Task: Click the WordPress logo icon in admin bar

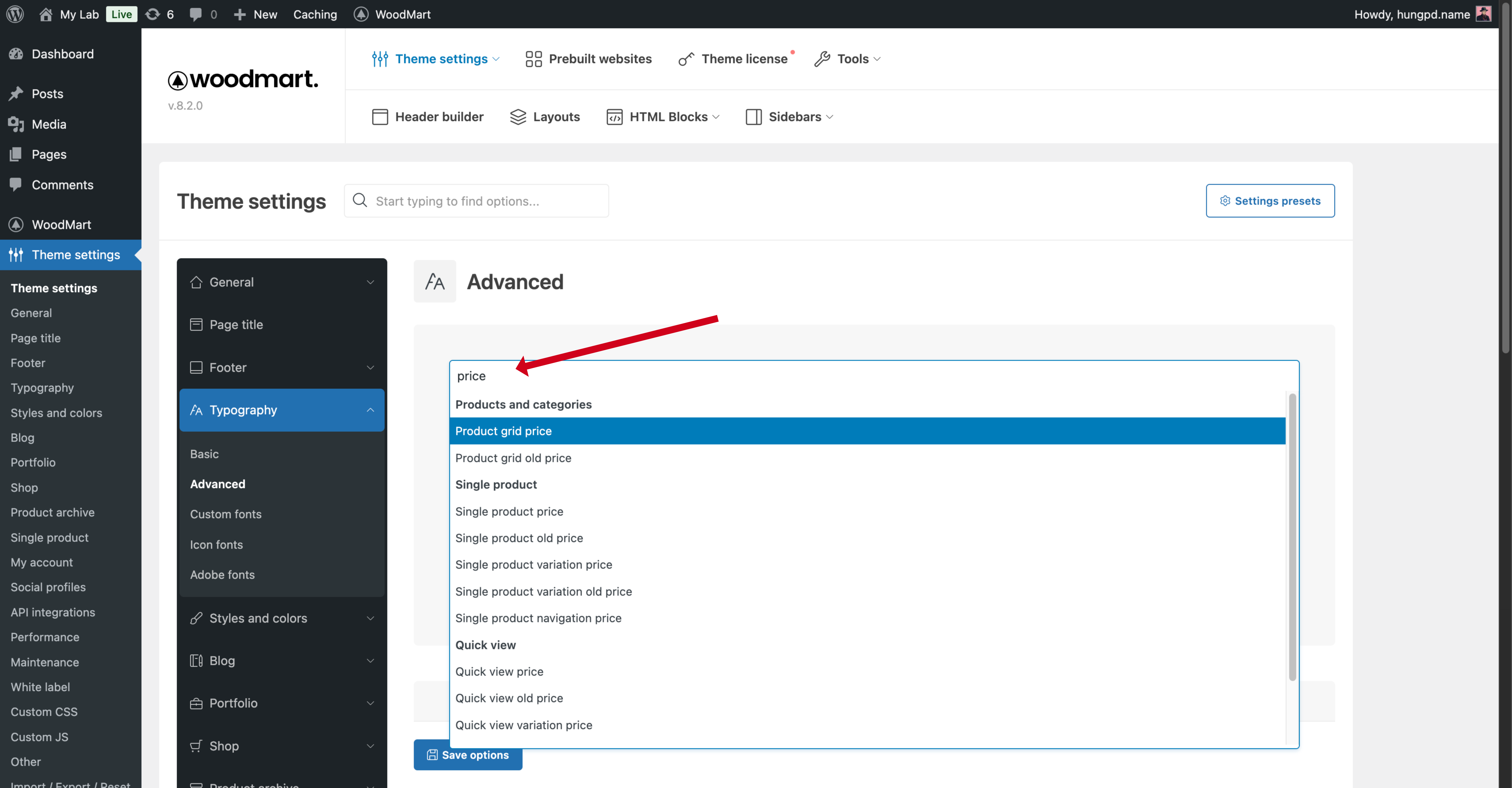Action: pyautogui.click(x=15, y=14)
